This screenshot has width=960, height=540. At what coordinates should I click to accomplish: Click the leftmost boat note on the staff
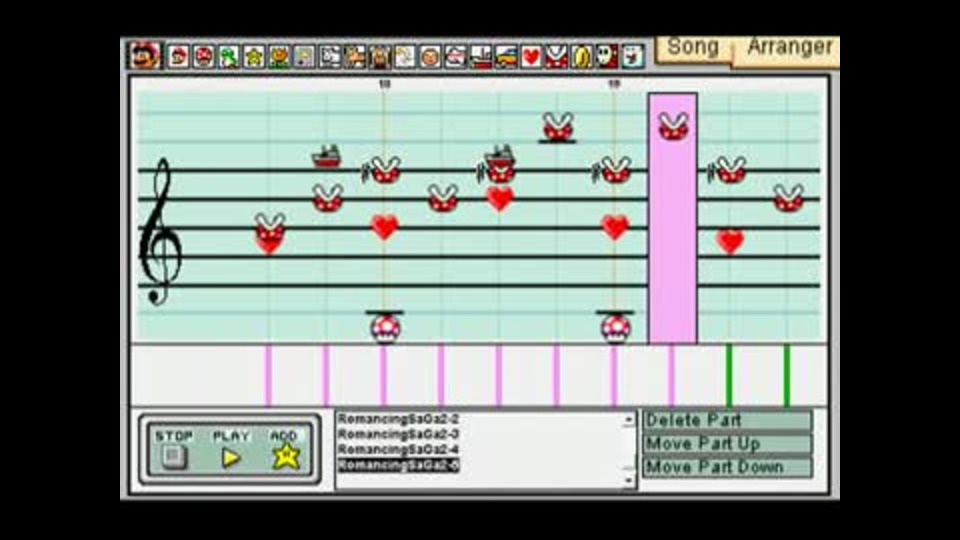326,156
